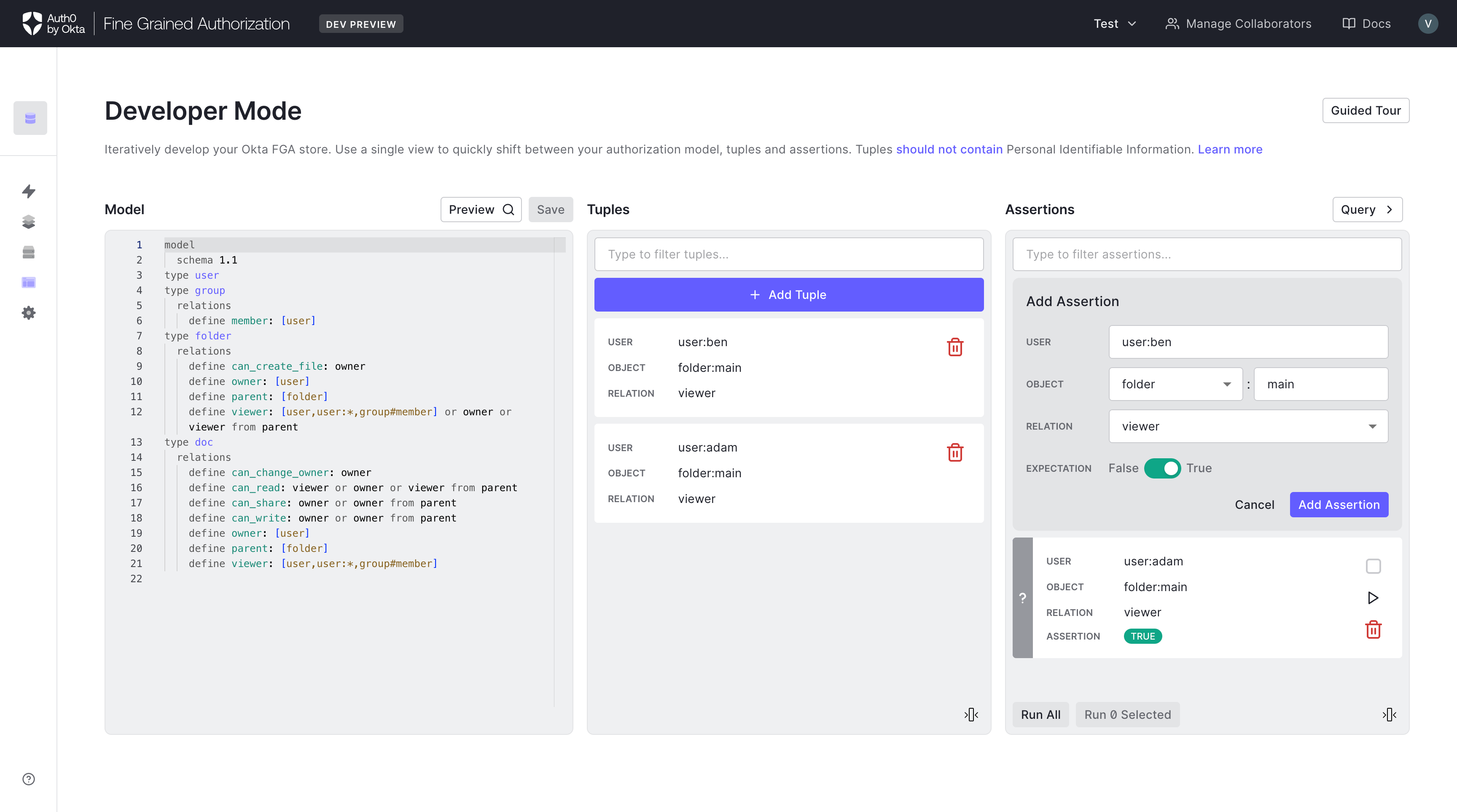
Task: Open the Learn more link
Action: (x=1230, y=149)
